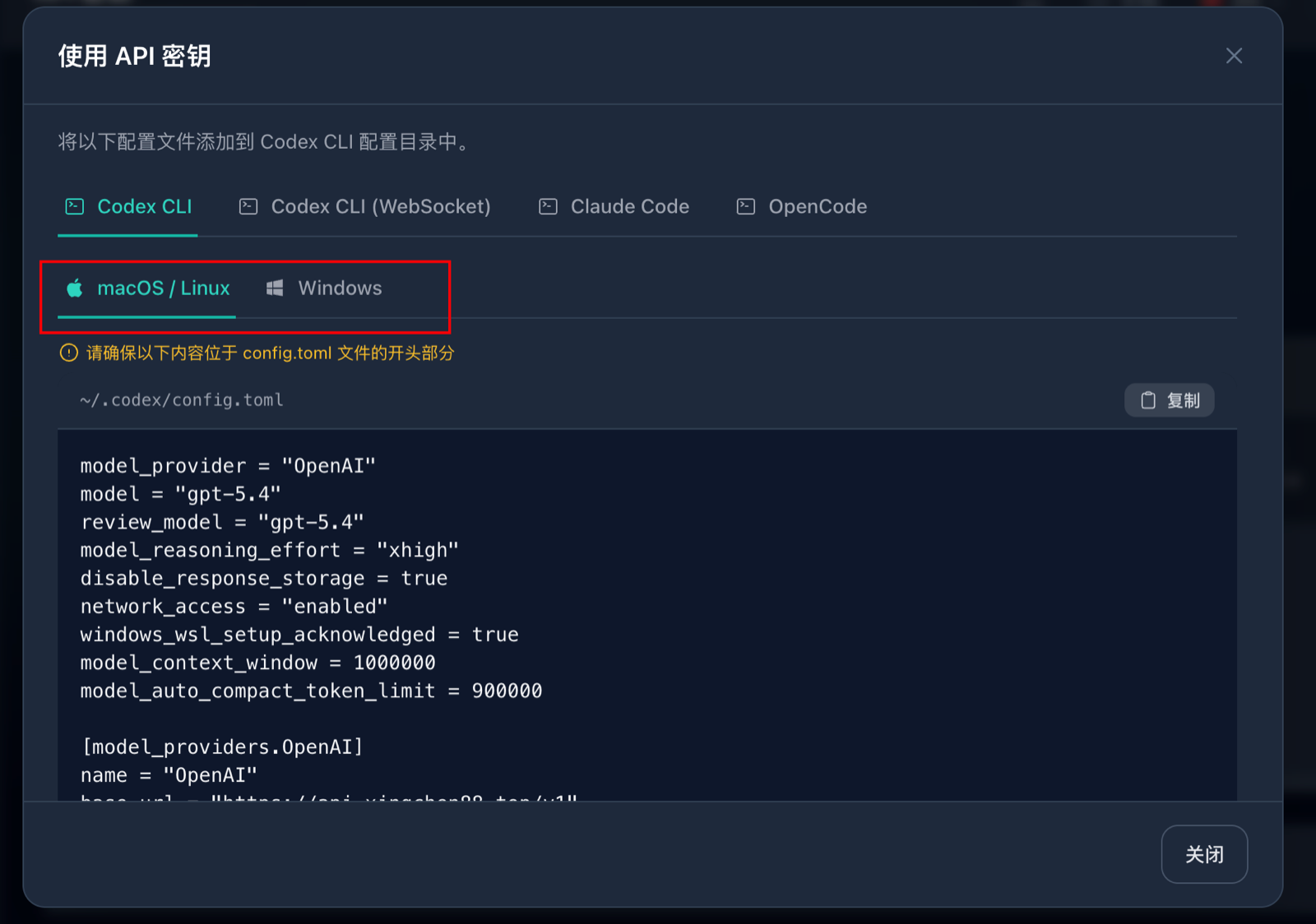Click the name = "OpenAI" line
1316x924 pixels.
(169, 775)
